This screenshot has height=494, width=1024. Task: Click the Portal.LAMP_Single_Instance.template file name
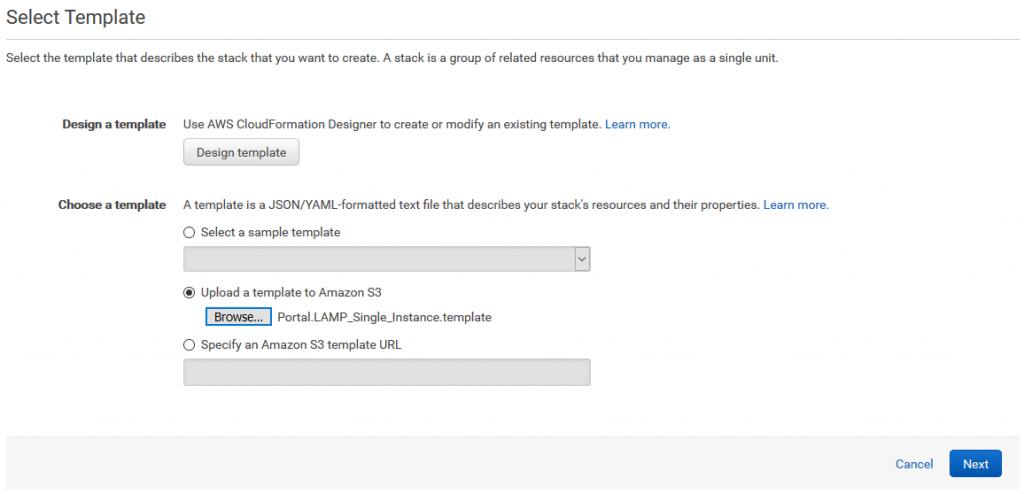pos(384,318)
